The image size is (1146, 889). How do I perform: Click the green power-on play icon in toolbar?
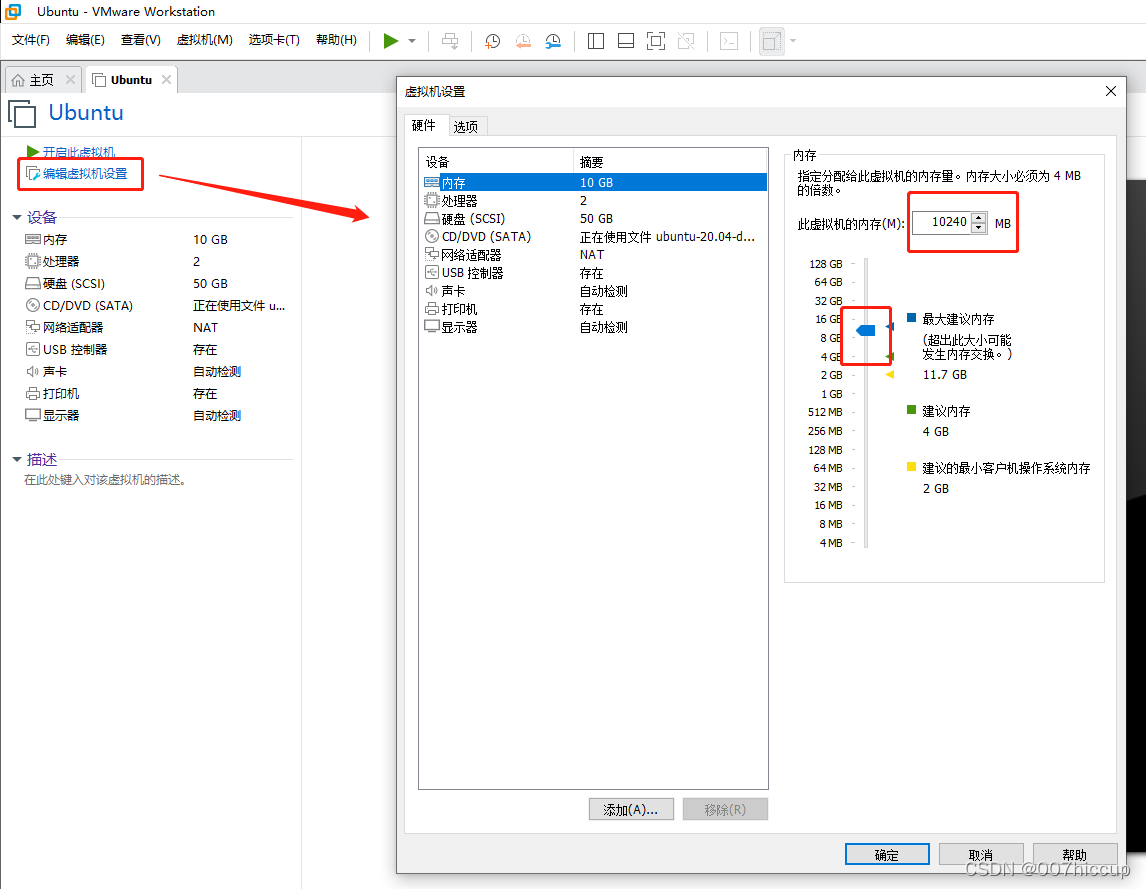(x=391, y=41)
